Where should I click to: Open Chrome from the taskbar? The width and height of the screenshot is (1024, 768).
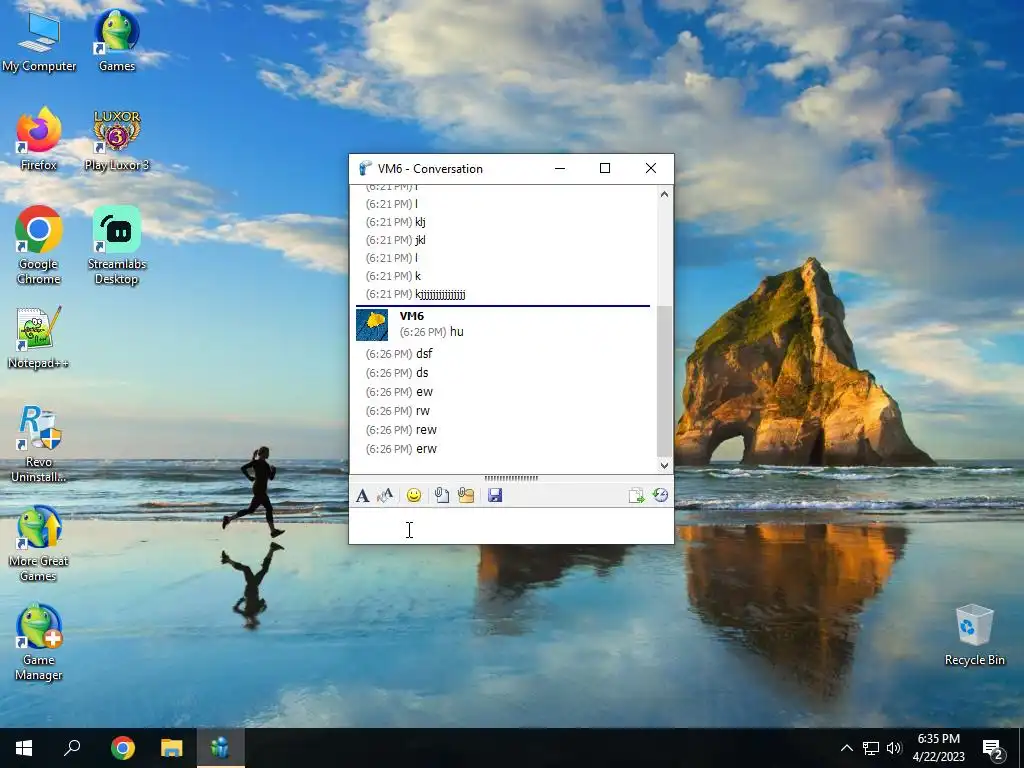click(122, 748)
